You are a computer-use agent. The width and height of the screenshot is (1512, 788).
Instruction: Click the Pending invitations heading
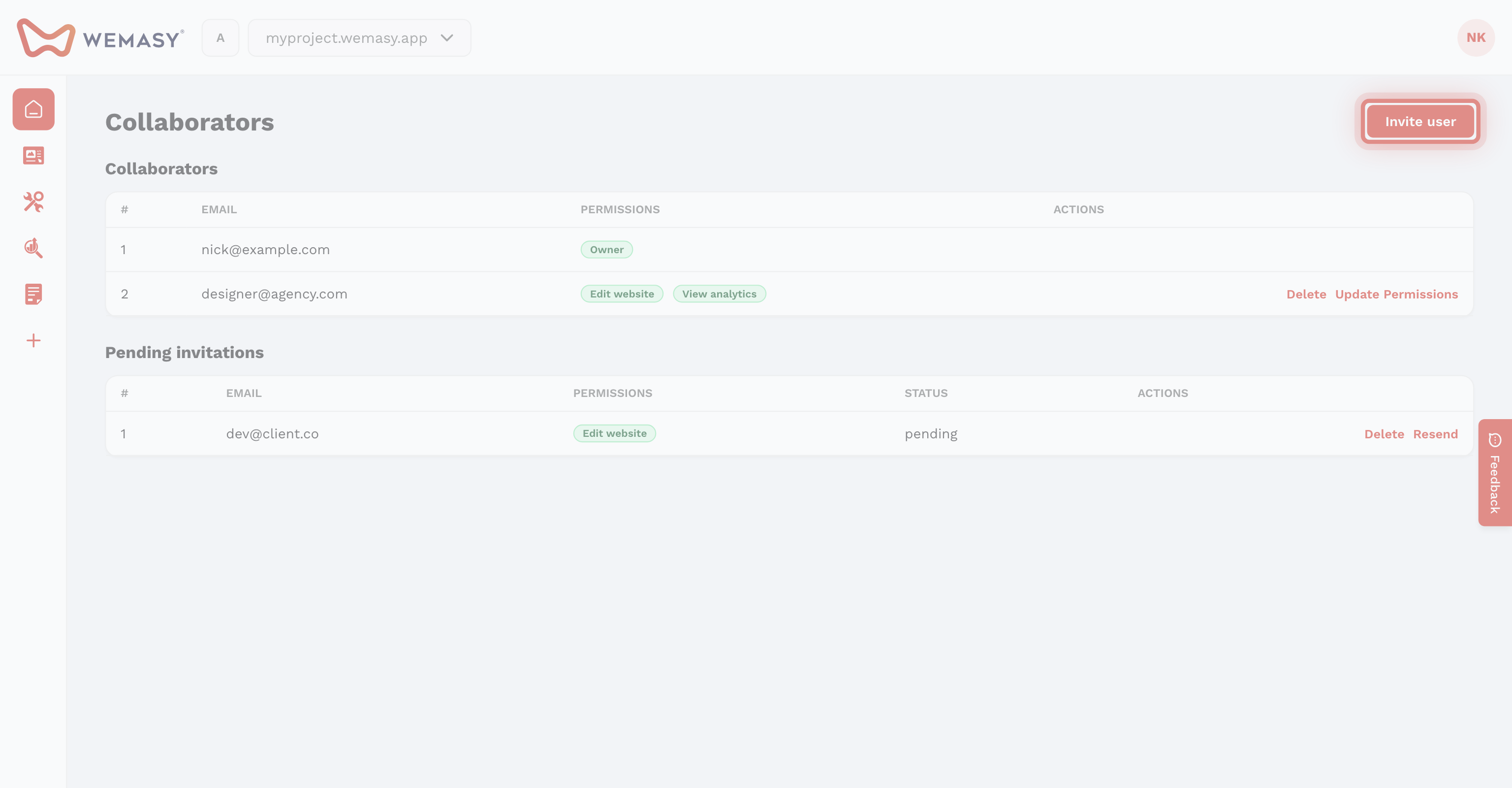[184, 352]
